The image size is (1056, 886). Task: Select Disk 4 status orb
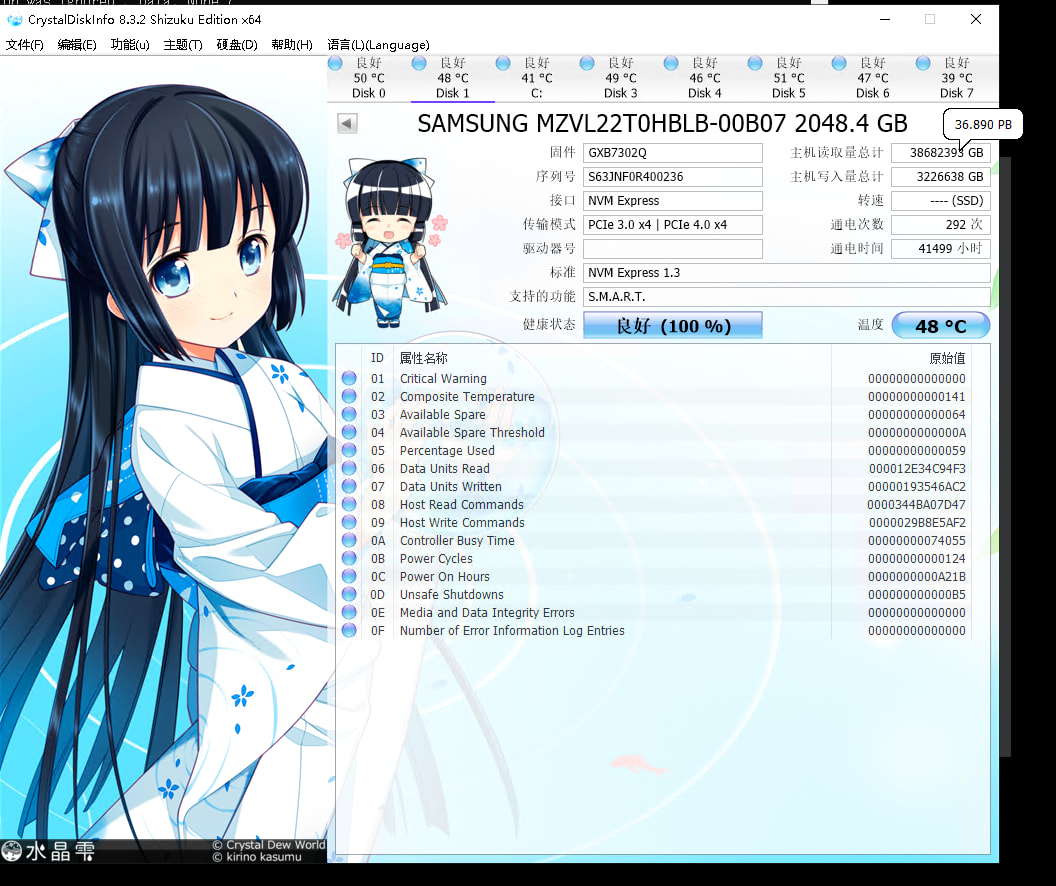point(671,63)
